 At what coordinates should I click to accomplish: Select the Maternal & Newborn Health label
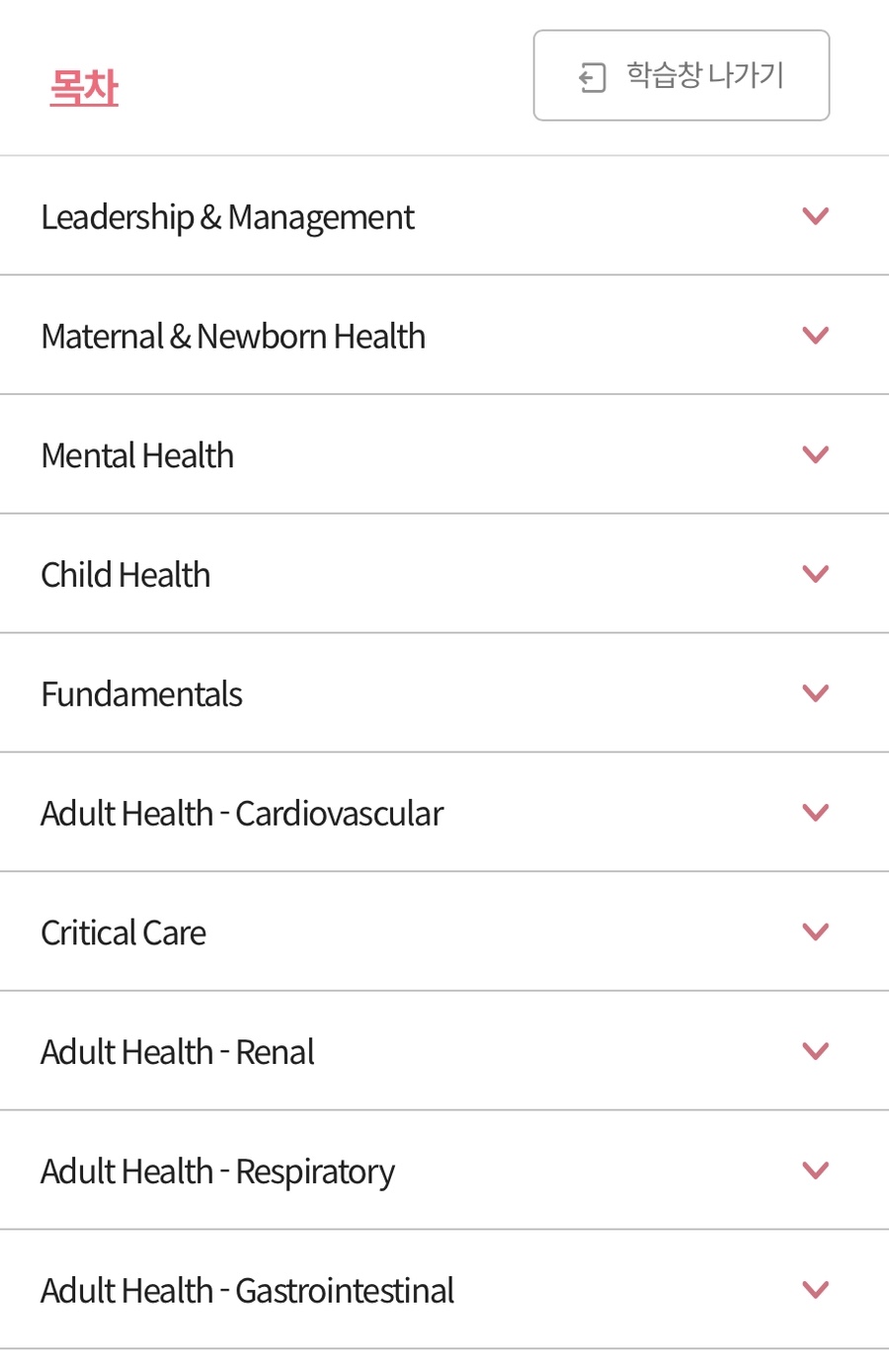coord(233,337)
